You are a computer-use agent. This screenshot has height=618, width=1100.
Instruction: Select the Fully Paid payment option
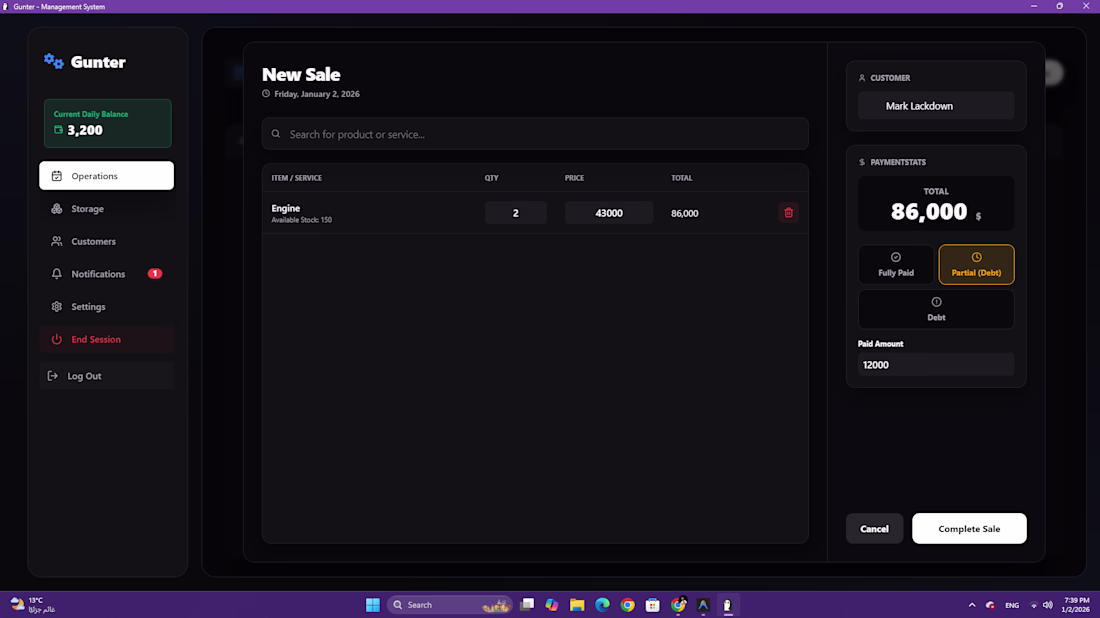click(x=896, y=264)
